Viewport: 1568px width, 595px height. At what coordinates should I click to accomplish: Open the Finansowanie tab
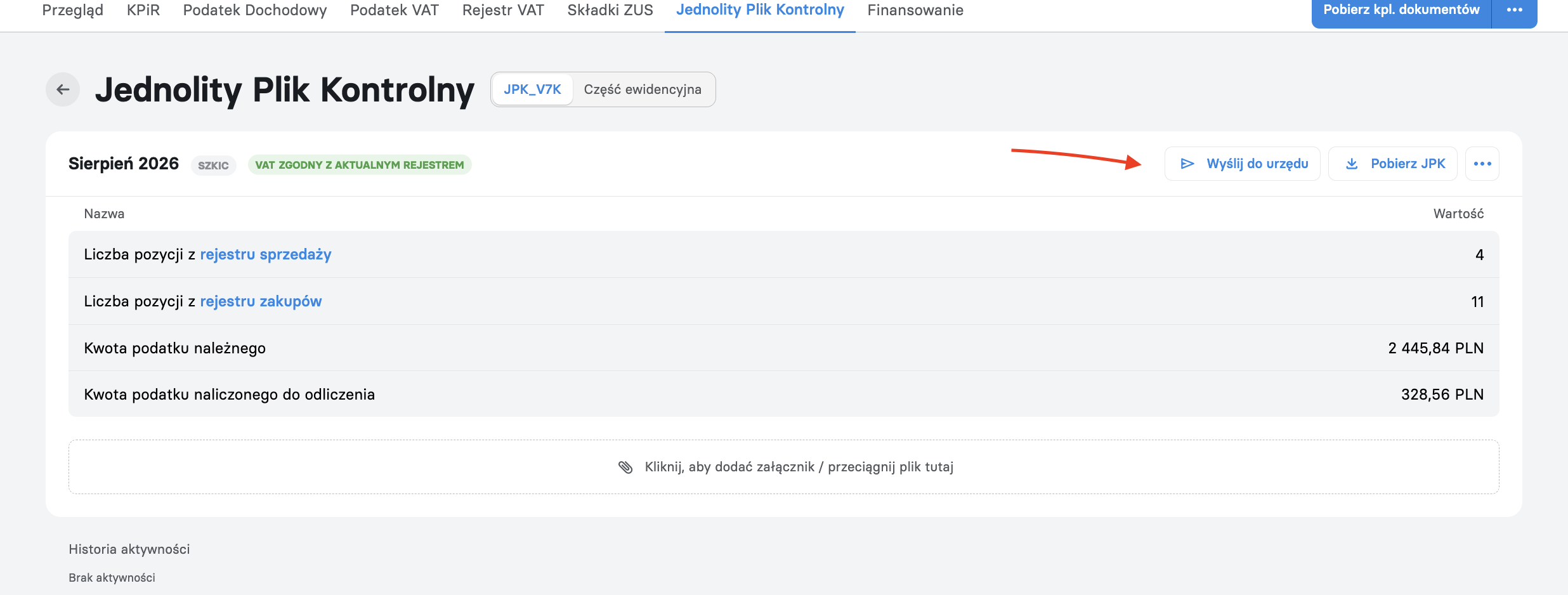click(x=915, y=10)
